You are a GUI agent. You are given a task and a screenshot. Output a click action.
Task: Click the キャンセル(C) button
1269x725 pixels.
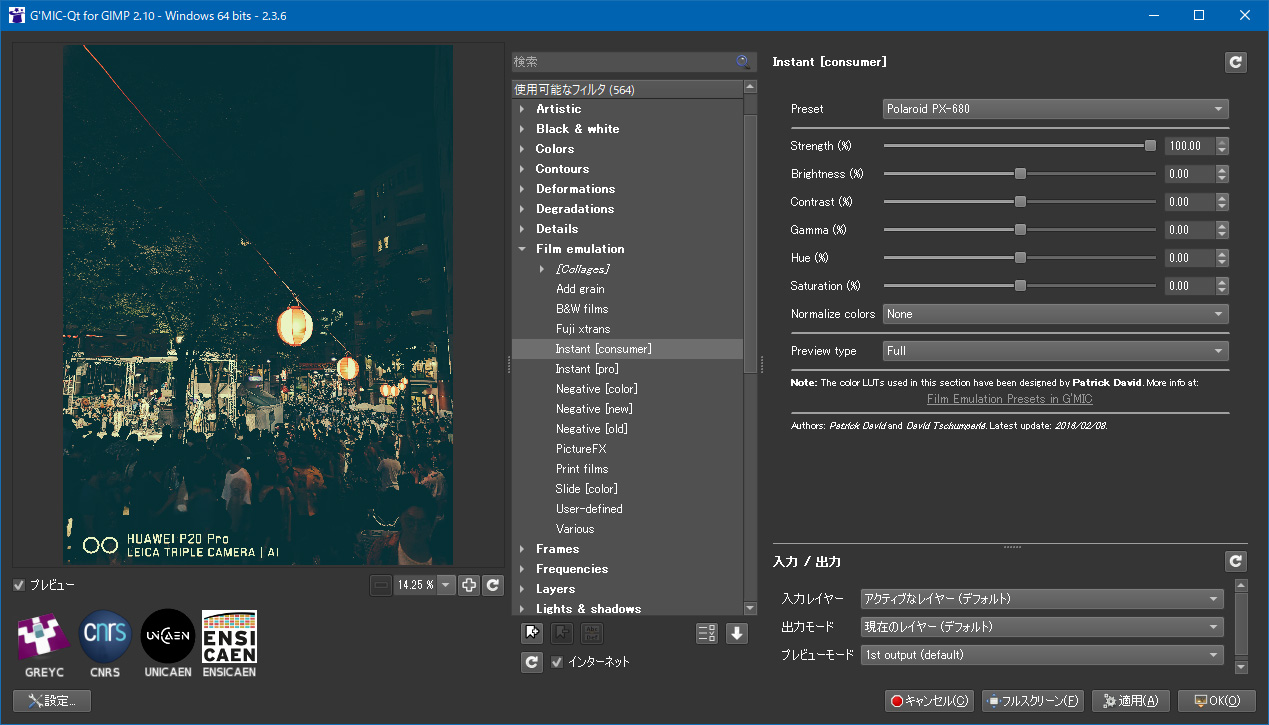point(929,701)
